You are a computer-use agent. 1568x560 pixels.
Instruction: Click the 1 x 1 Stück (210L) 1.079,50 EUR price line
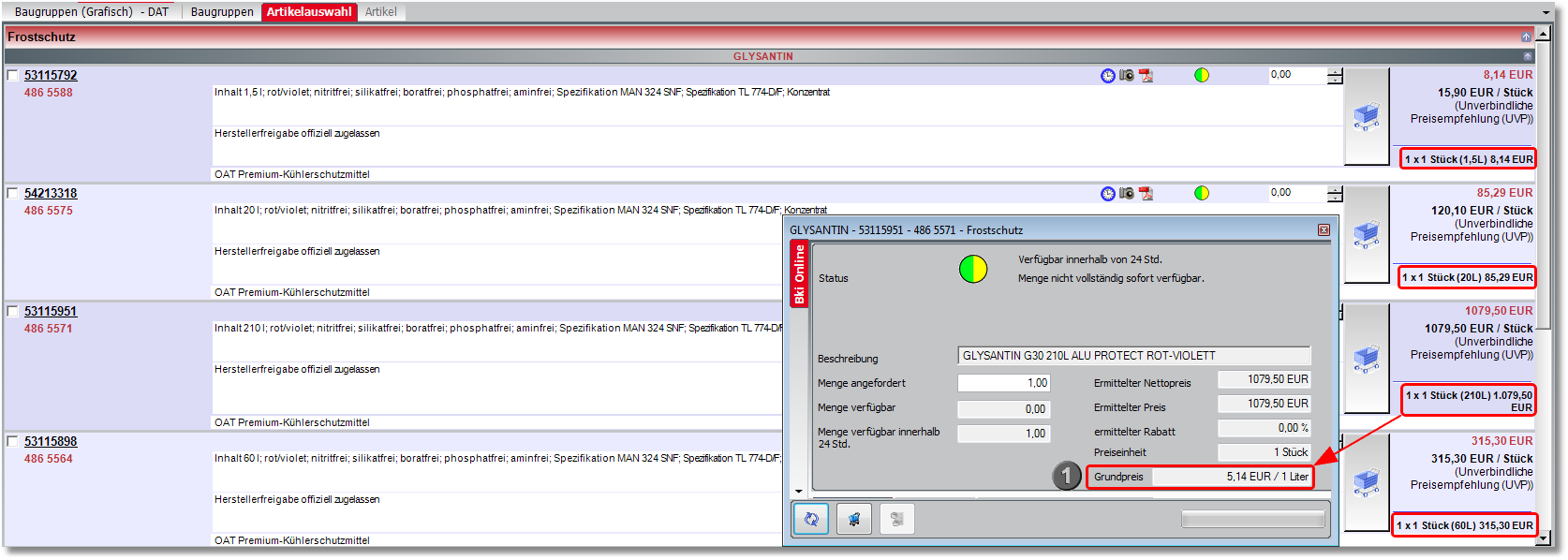tap(1468, 401)
